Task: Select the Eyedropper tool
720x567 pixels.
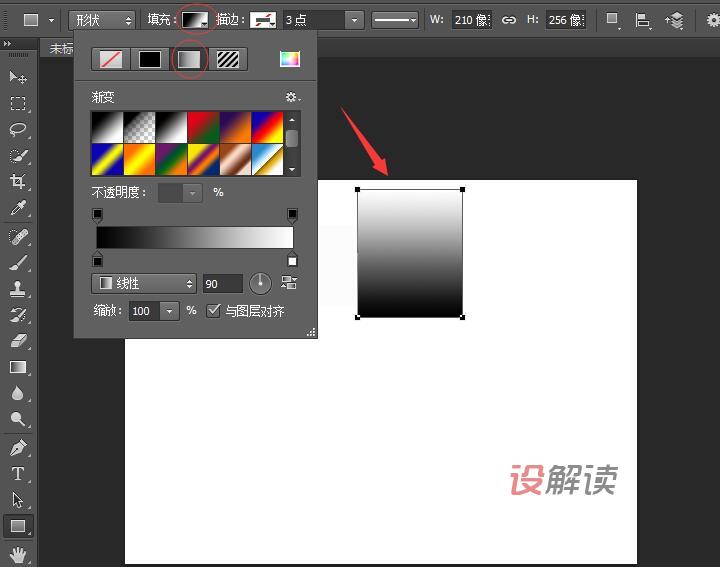Action: coord(18,208)
